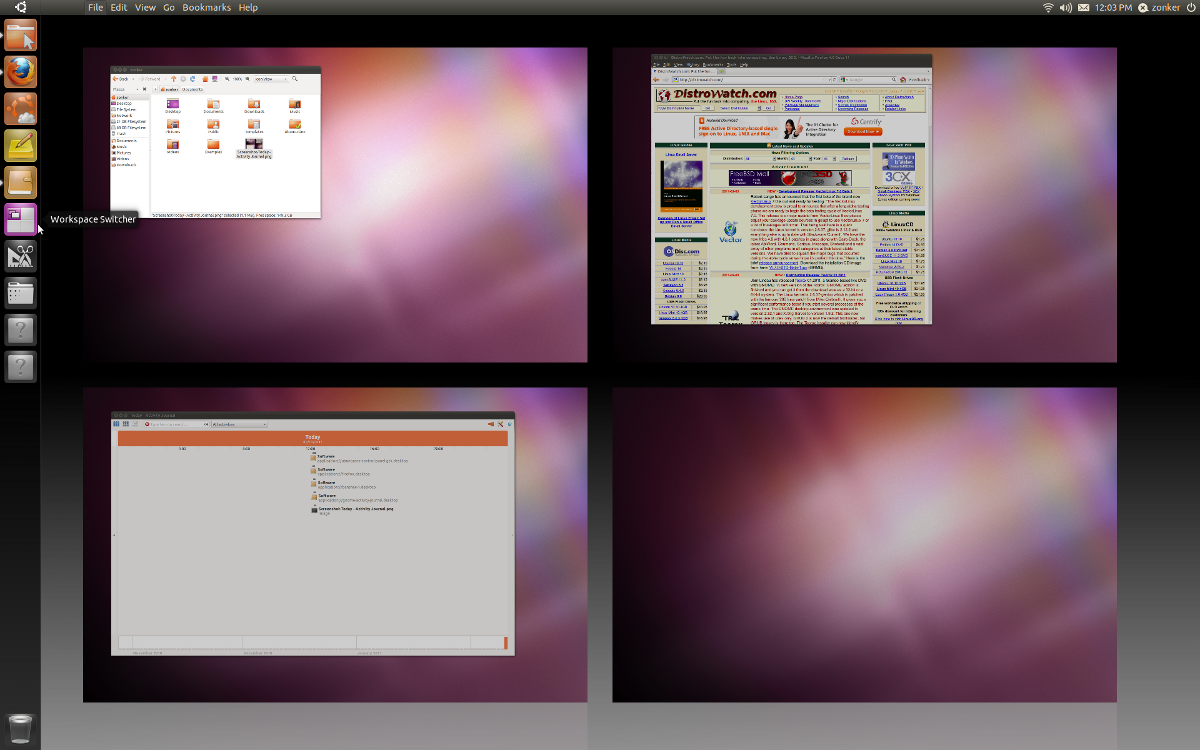
Task: Click the first view-mode icon in Activity Journal toolbar
Action: coord(116,424)
